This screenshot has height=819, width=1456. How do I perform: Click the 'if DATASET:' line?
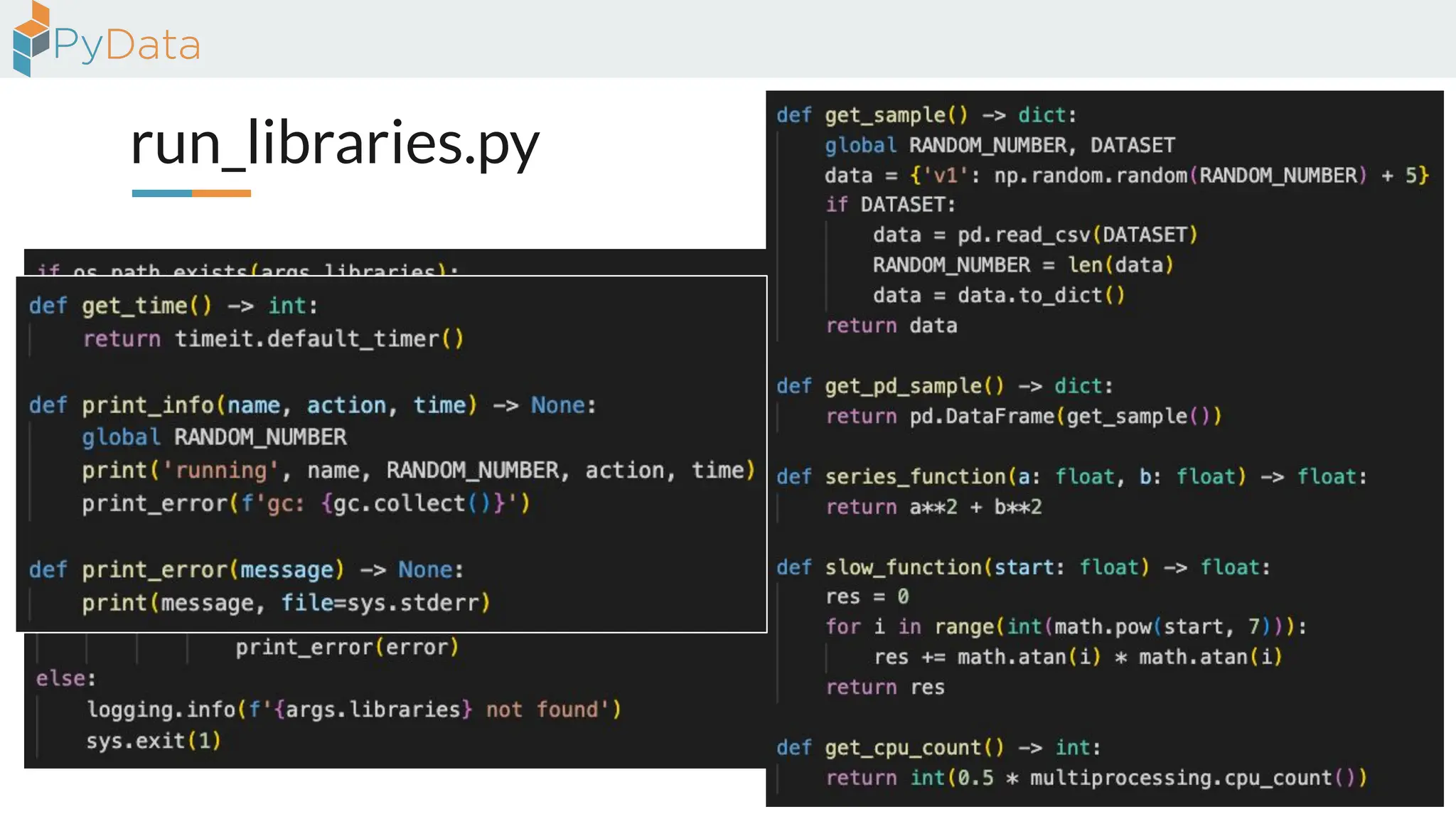pos(890,205)
